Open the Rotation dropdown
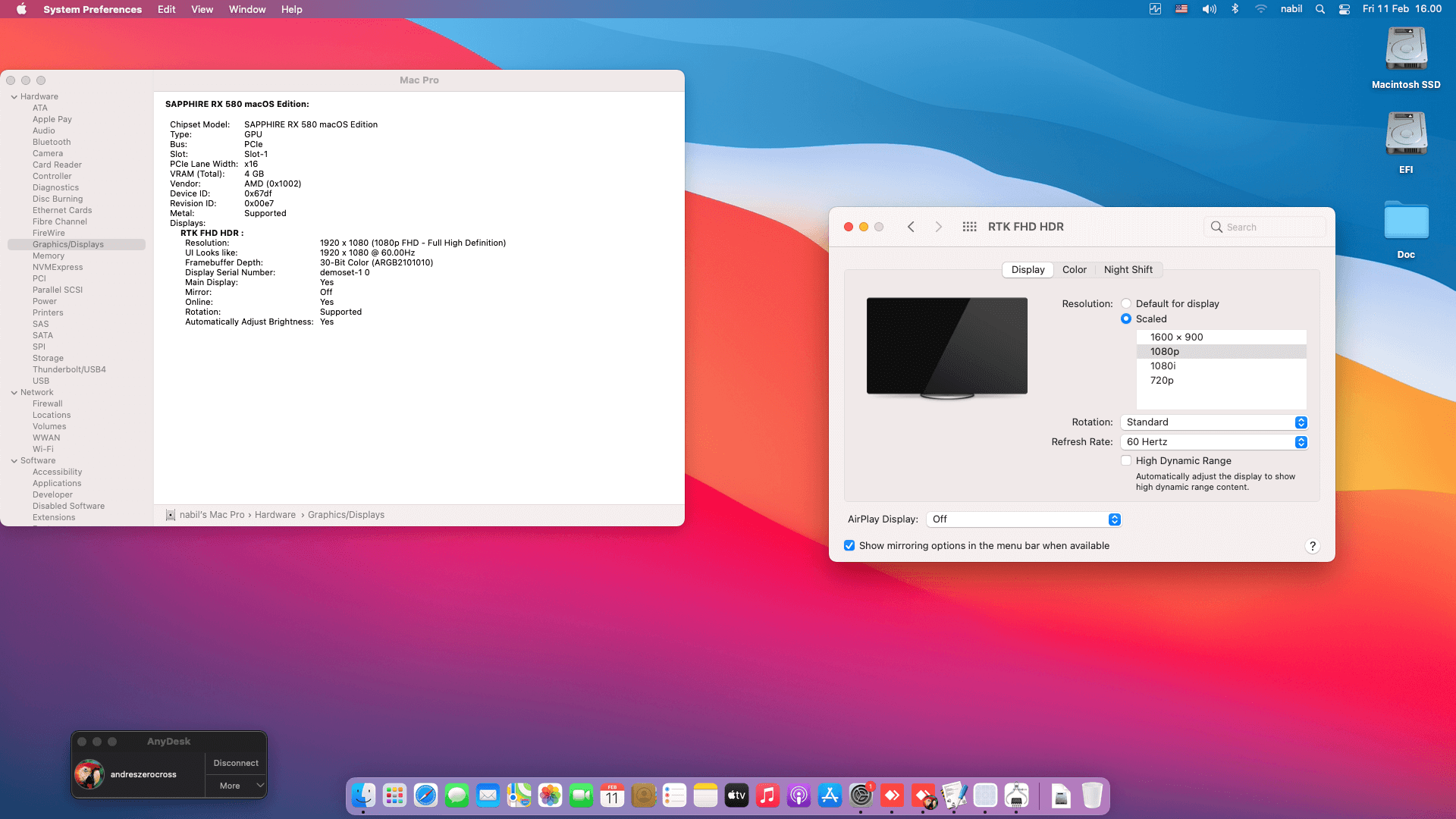The height and width of the screenshot is (819, 1456). pyautogui.click(x=1213, y=422)
